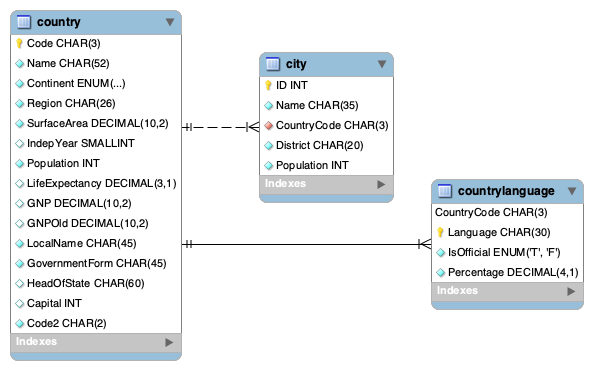The width and height of the screenshot is (593, 370).
Task: Click the city table icon
Action: [x=273, y=64]
